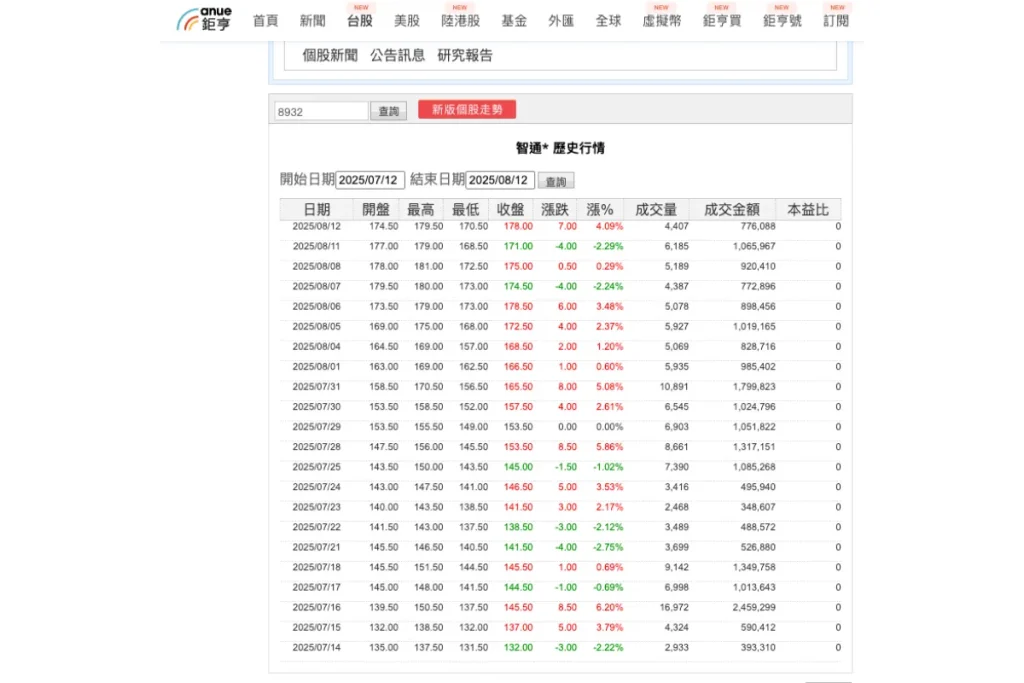
Task: Click the 成交金額 column header
Action: tap(732, 210)
